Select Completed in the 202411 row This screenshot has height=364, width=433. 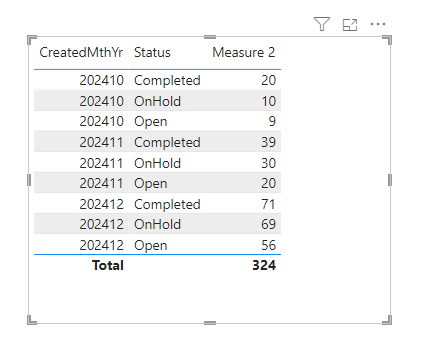(x=167, y=142)
